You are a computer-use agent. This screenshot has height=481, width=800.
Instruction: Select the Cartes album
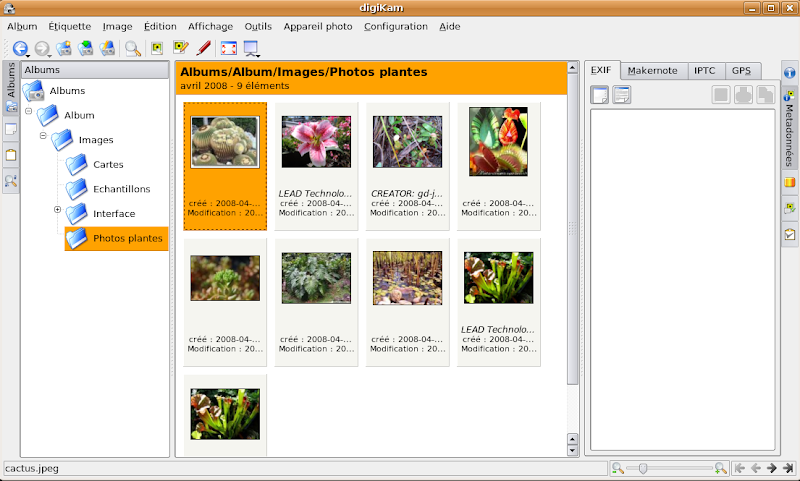108,164
